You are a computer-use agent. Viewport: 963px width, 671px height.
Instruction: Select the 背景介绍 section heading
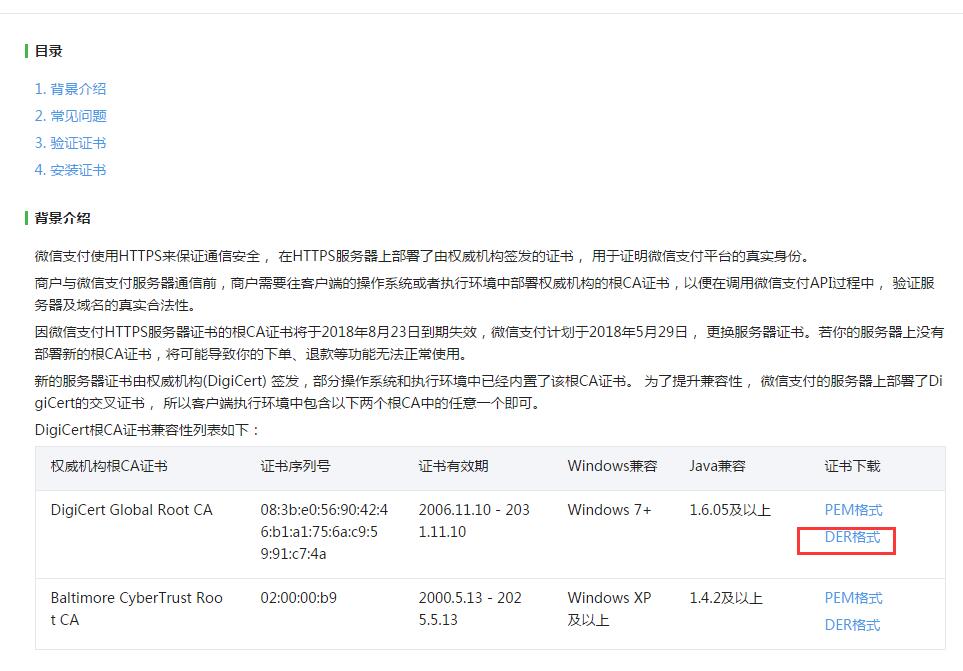(x=63, y=218)
